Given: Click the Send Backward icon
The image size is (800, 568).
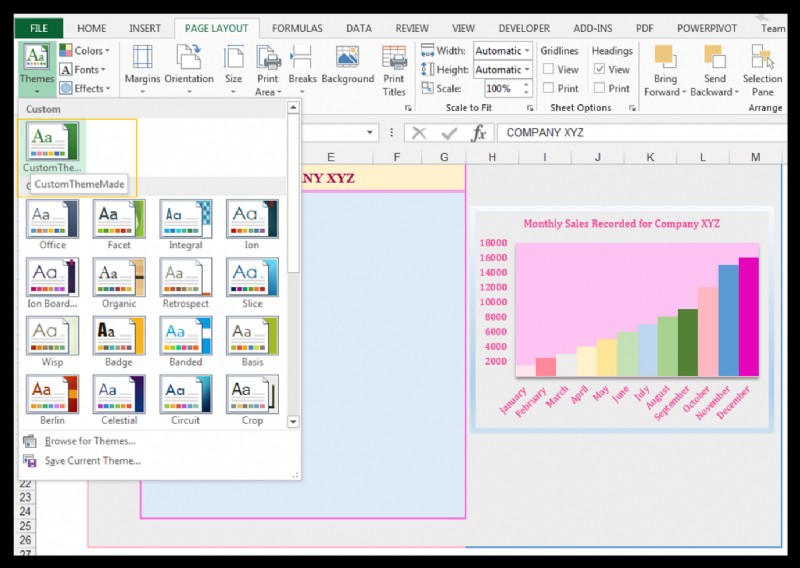Looking at the screenshot, I should pos(714,57).
